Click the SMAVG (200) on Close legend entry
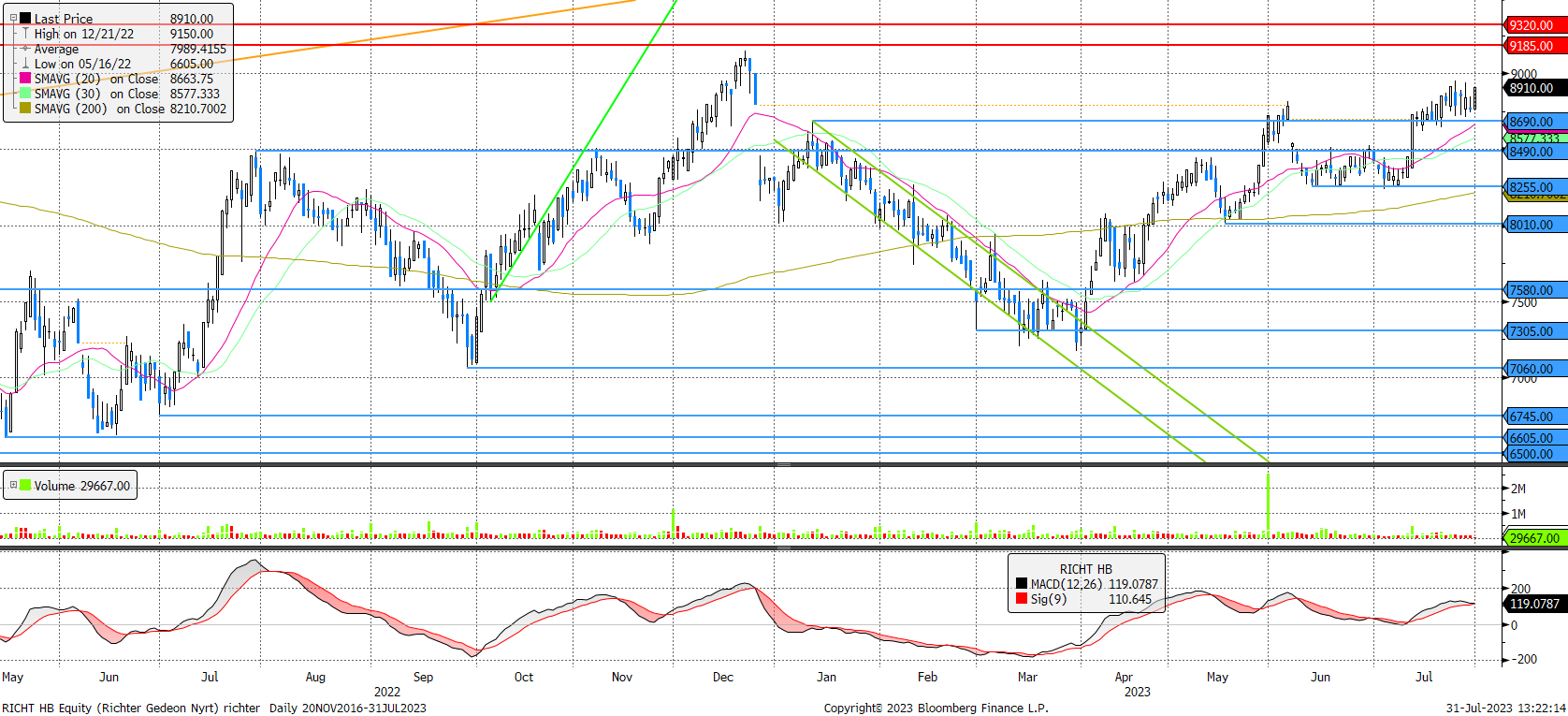1568x716 pixels. point(99,109)
